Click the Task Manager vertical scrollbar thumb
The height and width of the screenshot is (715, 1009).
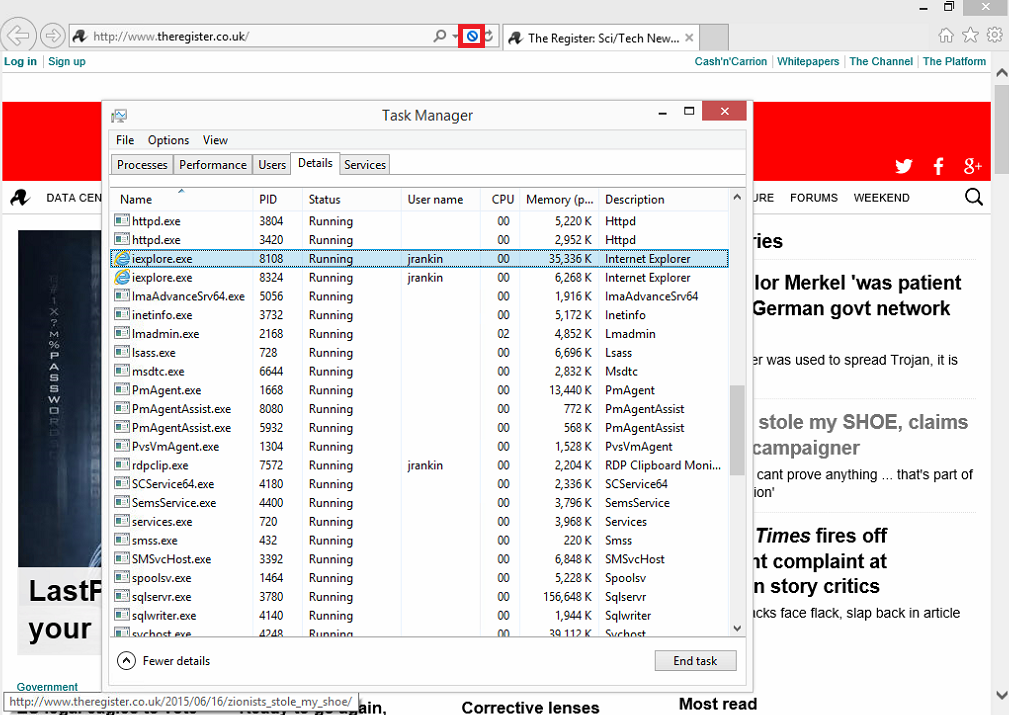point(737,430)
